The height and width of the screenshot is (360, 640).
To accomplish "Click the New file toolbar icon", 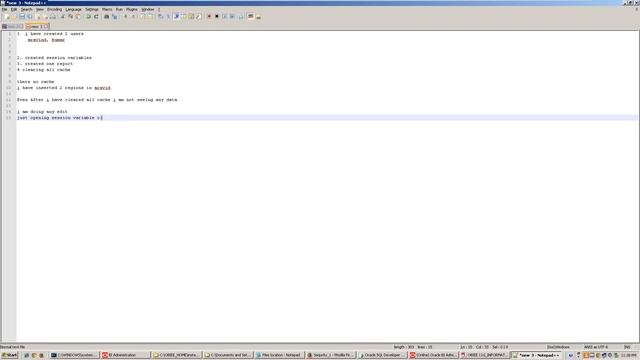I will 7,16.
